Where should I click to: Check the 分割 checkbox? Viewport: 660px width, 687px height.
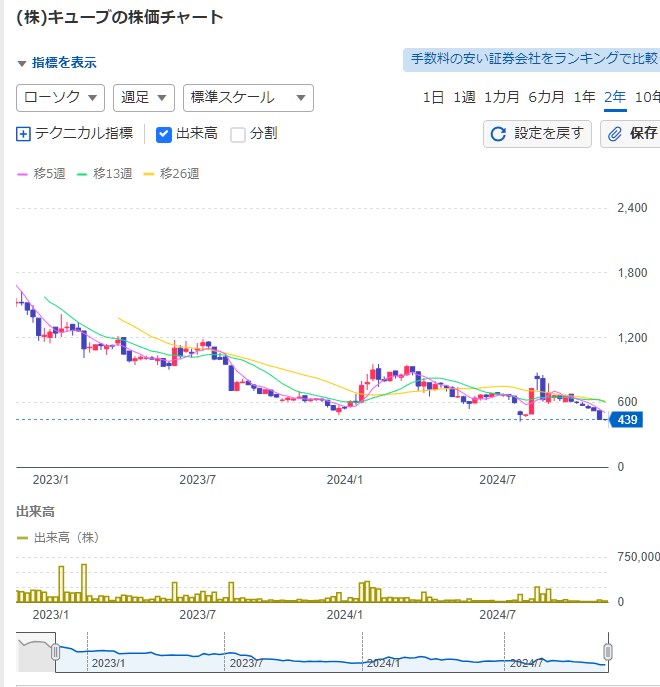(238, 135)
